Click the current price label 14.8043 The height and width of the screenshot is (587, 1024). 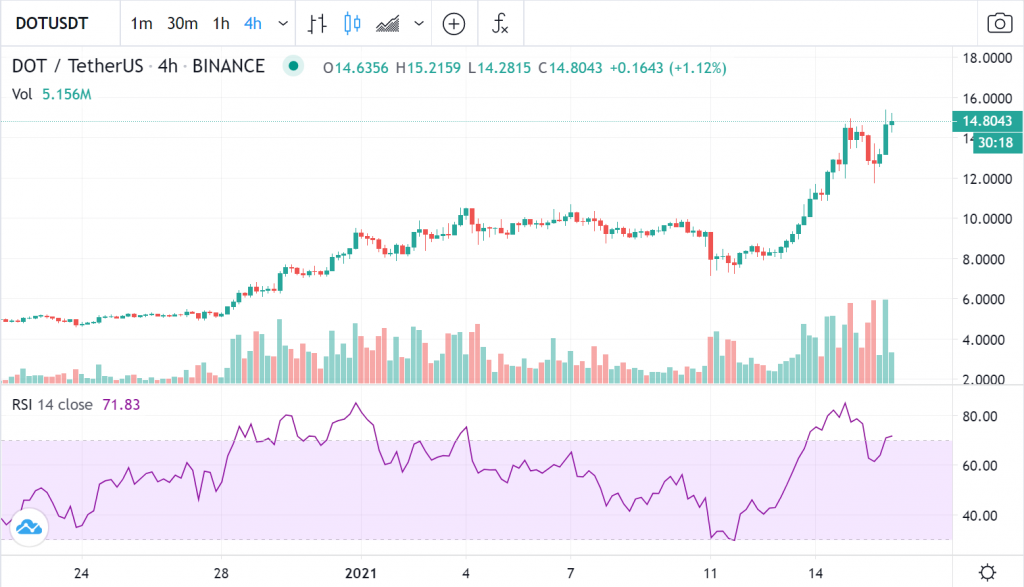coord(987,121)
